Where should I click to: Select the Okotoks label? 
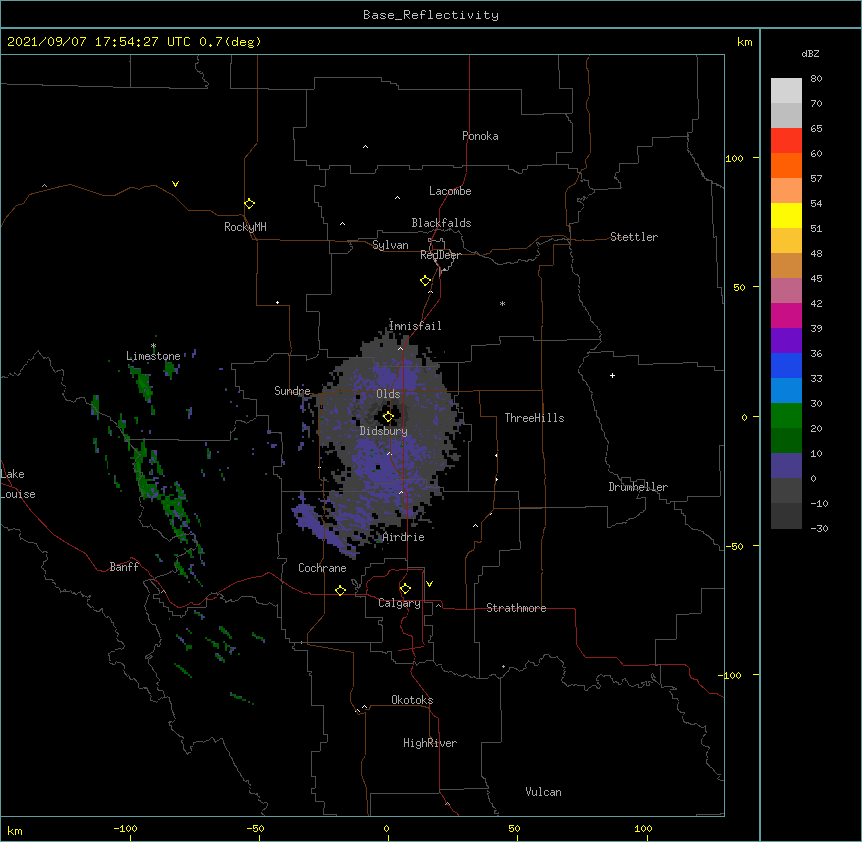pos(412,700)
